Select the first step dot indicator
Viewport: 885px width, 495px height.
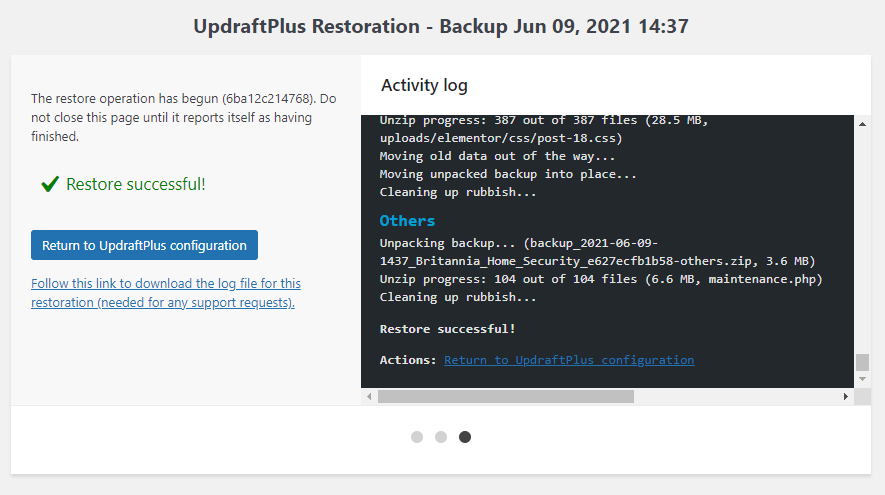point(417,437)
